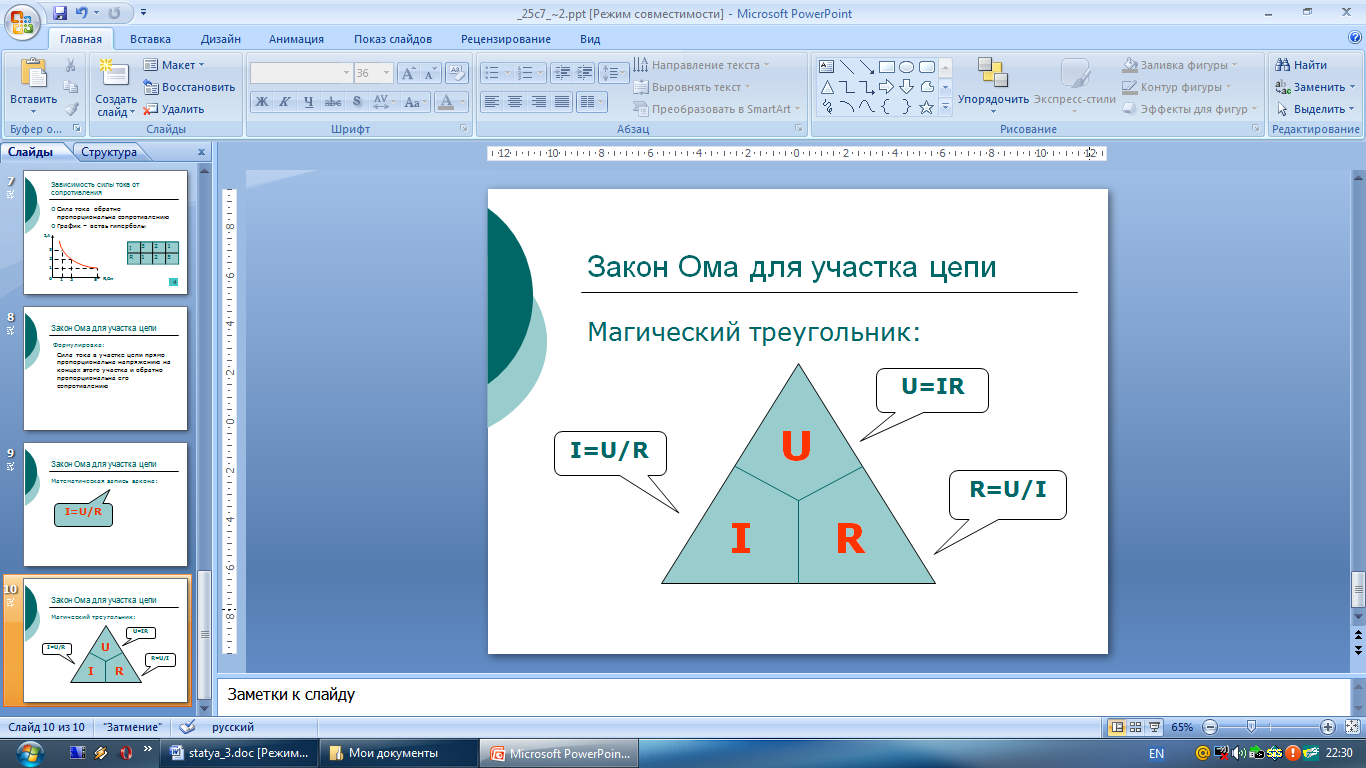
Task: Open the font name combo box
Action: (x=301, y=73)
